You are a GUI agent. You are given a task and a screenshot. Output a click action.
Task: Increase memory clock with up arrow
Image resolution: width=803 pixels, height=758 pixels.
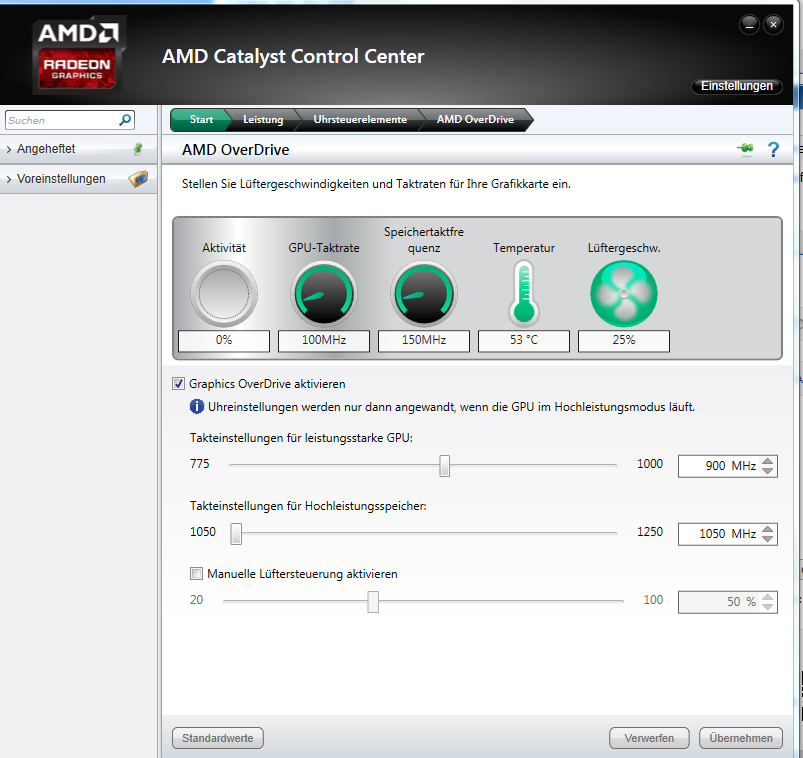[x=767, y=529]
